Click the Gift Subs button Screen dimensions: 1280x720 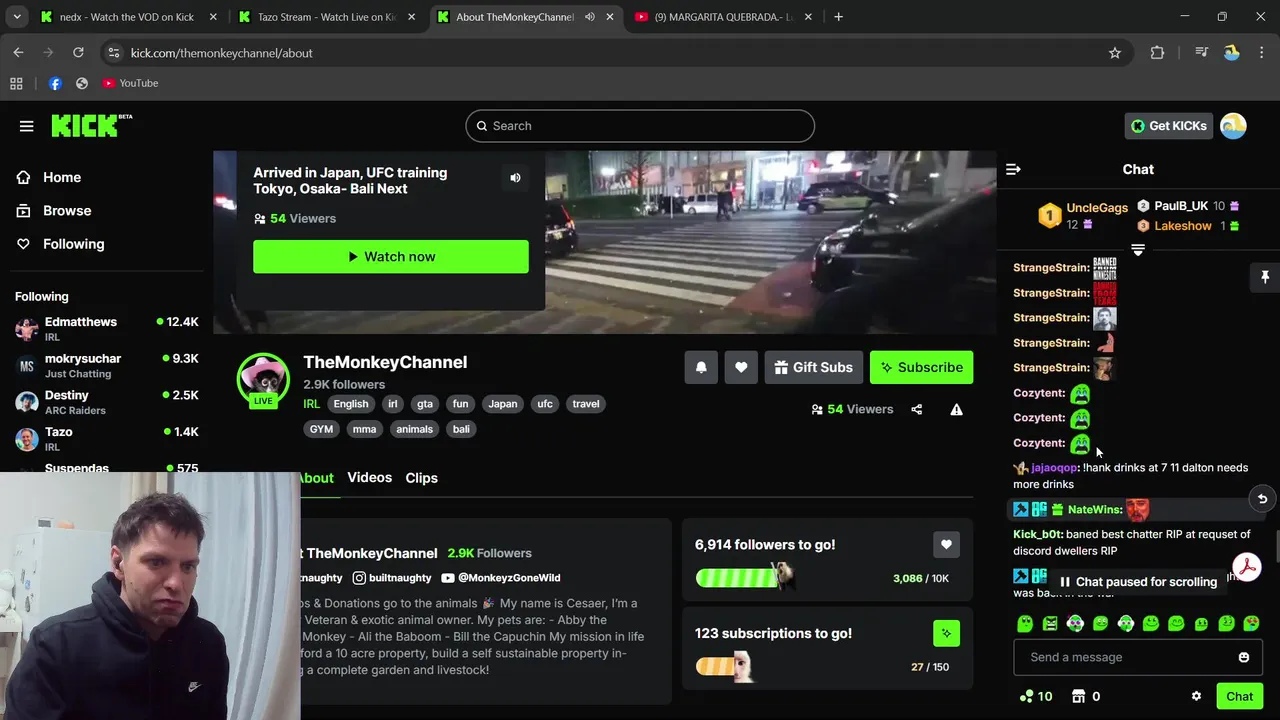[x=813, y=367]
